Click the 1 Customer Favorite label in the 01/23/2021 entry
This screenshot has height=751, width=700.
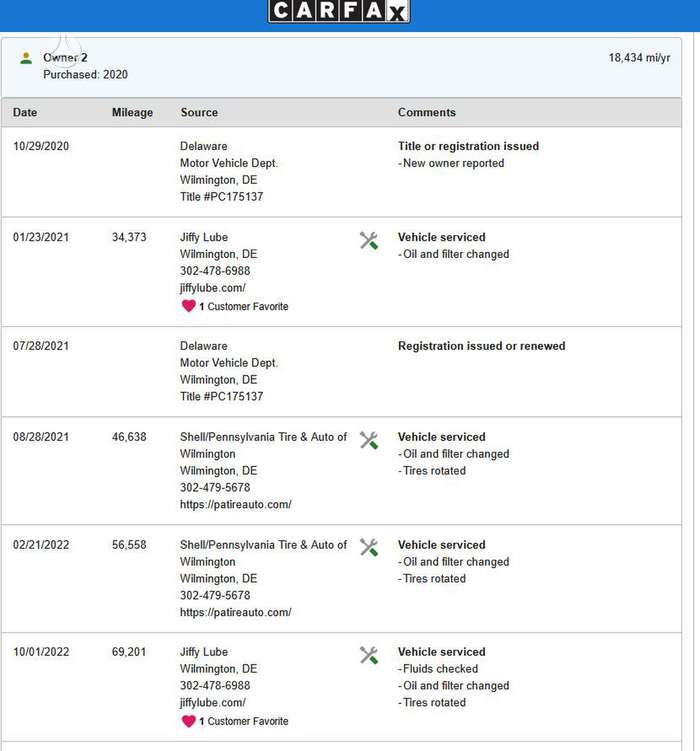[244, 307]
